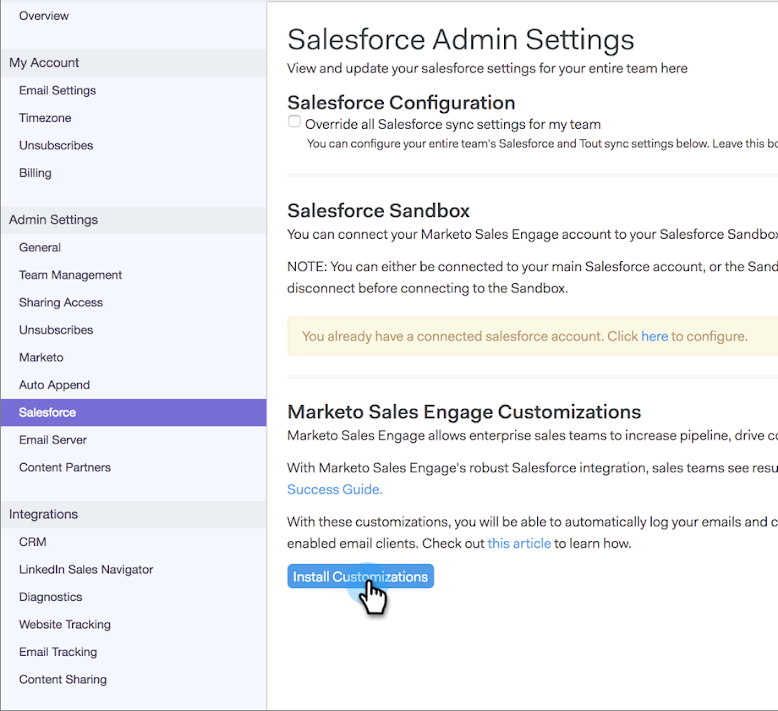Image resolution: width=778 pixels, height=711 pixels.
Task: Select CRM under Integrations
Action: (x=33, y=542)
